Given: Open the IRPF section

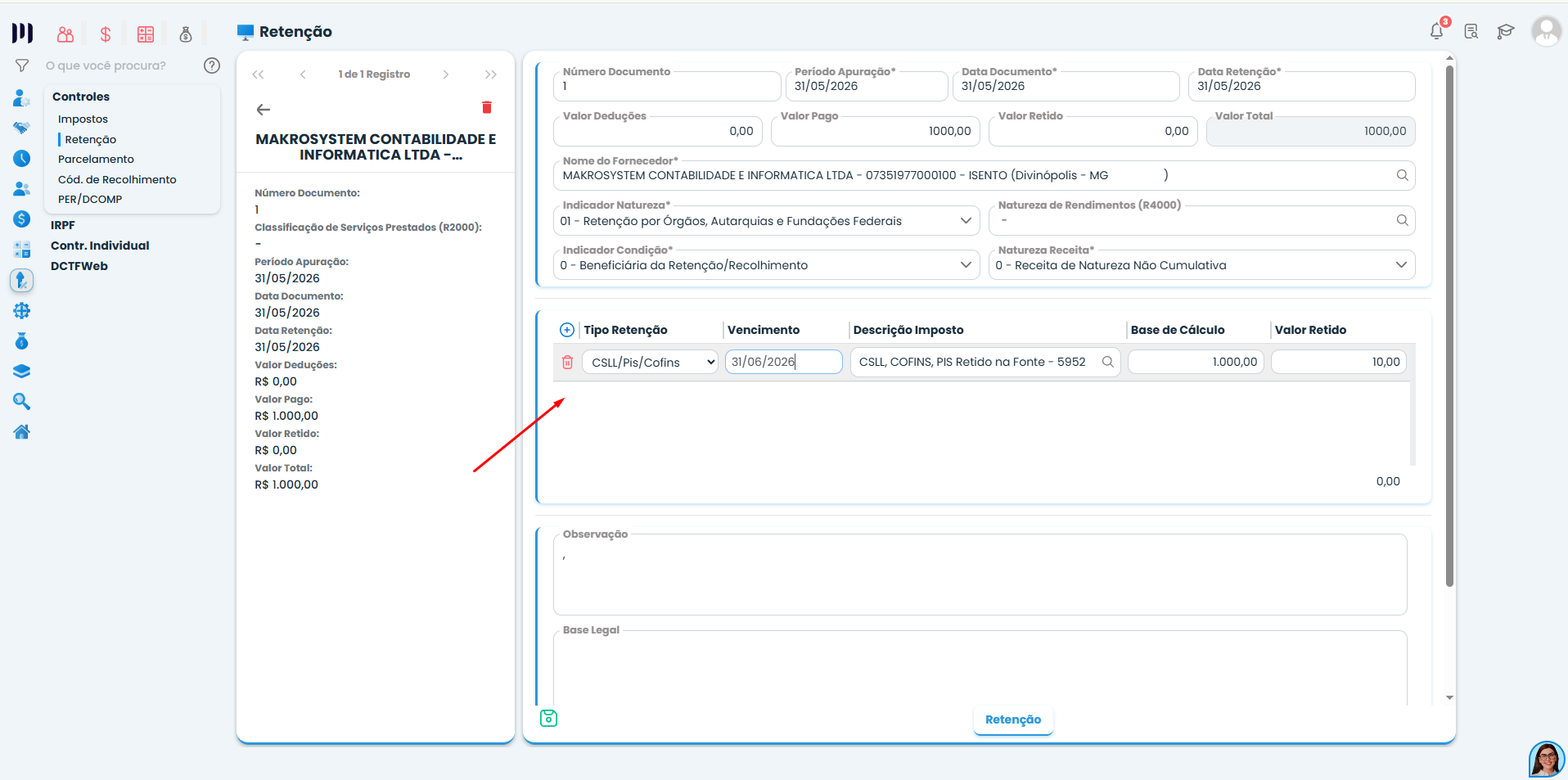Looking at the screenshot, I should click(62, 225).
